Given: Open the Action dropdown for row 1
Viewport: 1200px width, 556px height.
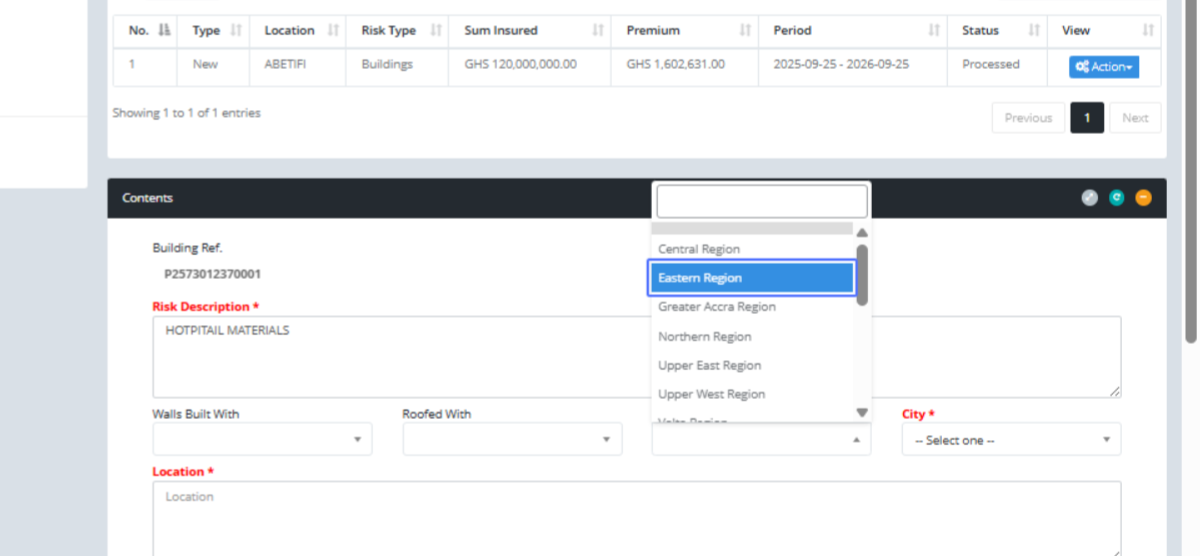Looking at the screenshot, I should (1103, 67).
